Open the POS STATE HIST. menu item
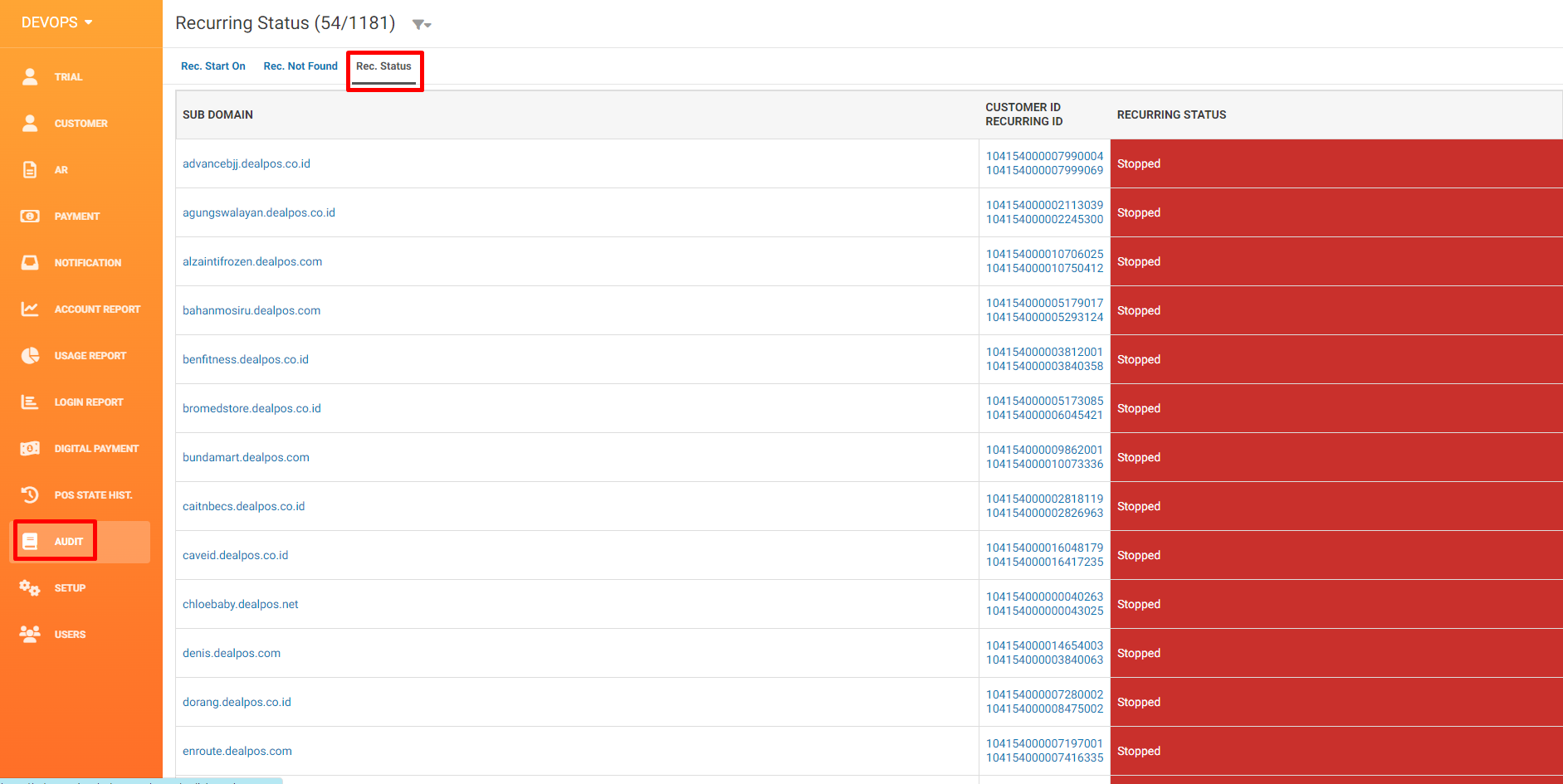The height and width of the screenshot is (784, 1563). pos(94,495)
